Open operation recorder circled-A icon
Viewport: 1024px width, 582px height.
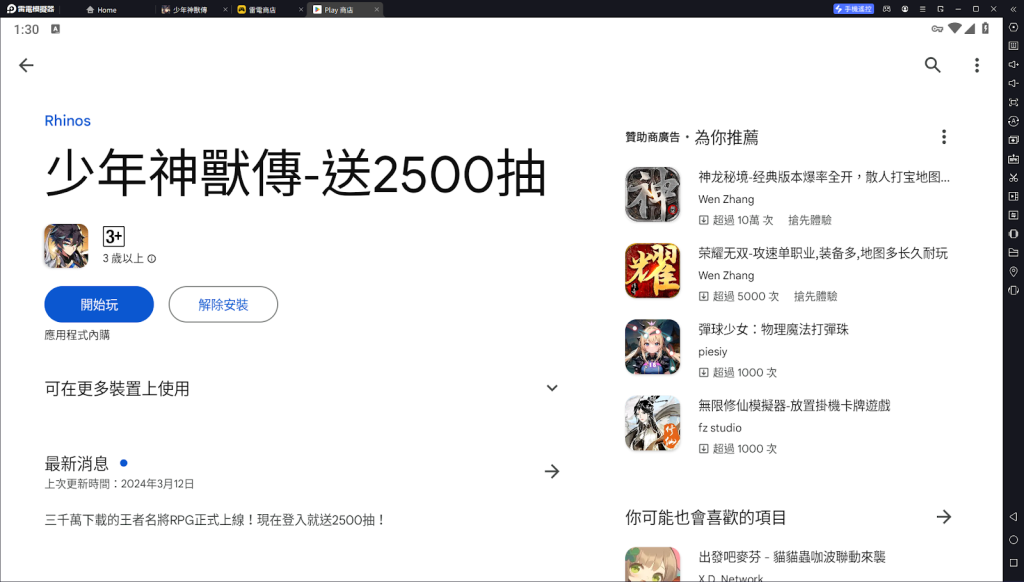click(x=1014, y=121)
